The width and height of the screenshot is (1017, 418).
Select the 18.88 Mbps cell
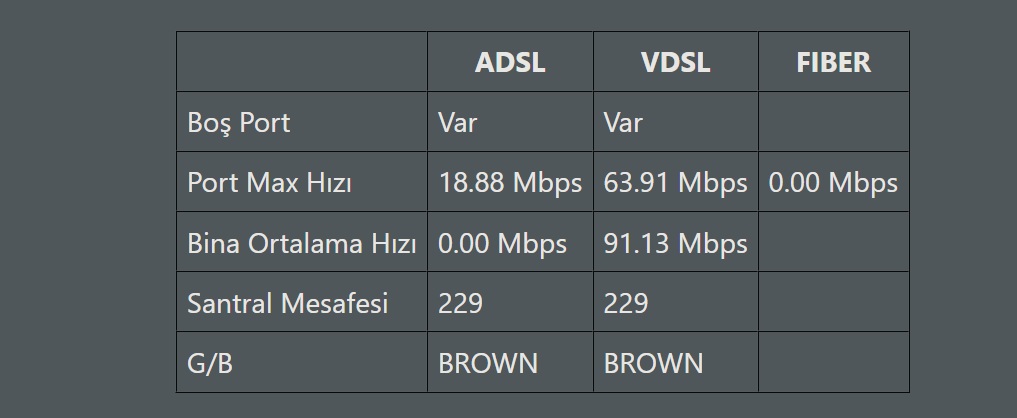[x=510, y=183]
